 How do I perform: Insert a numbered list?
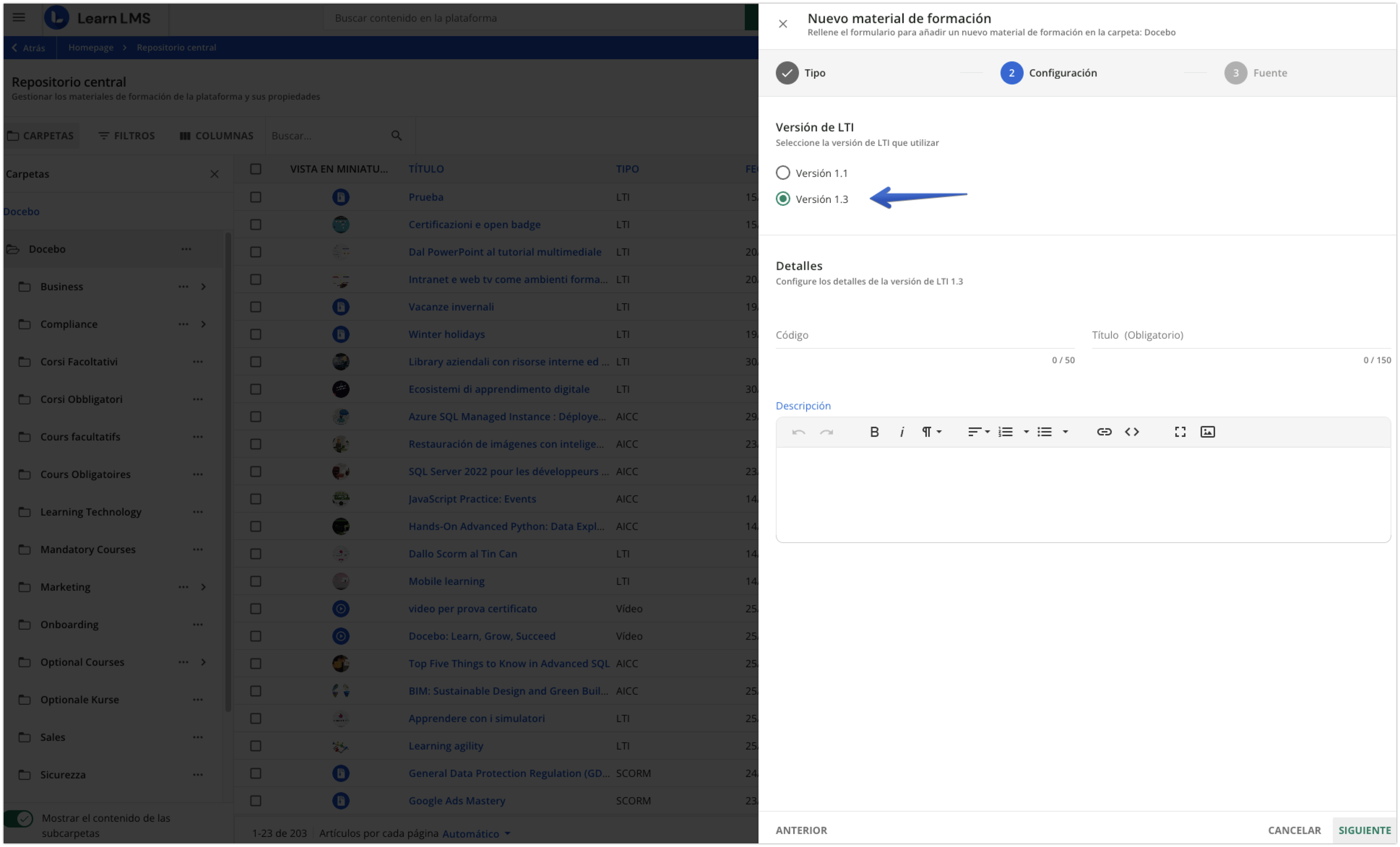(1005, 432)
